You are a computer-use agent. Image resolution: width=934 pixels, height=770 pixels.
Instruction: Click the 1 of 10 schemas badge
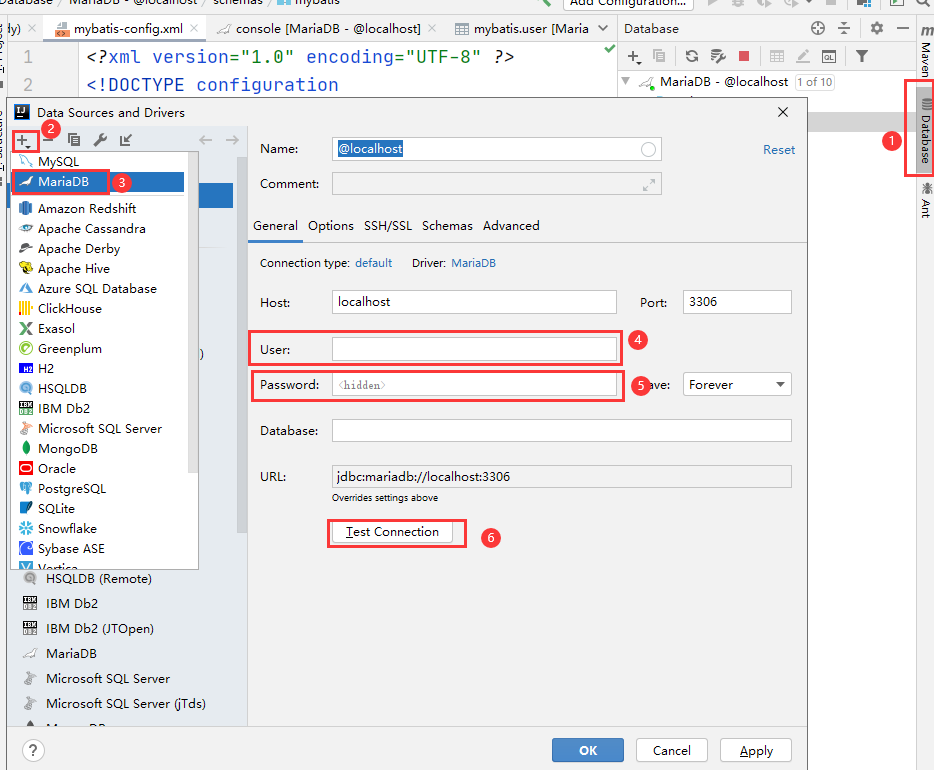(814, 82)
